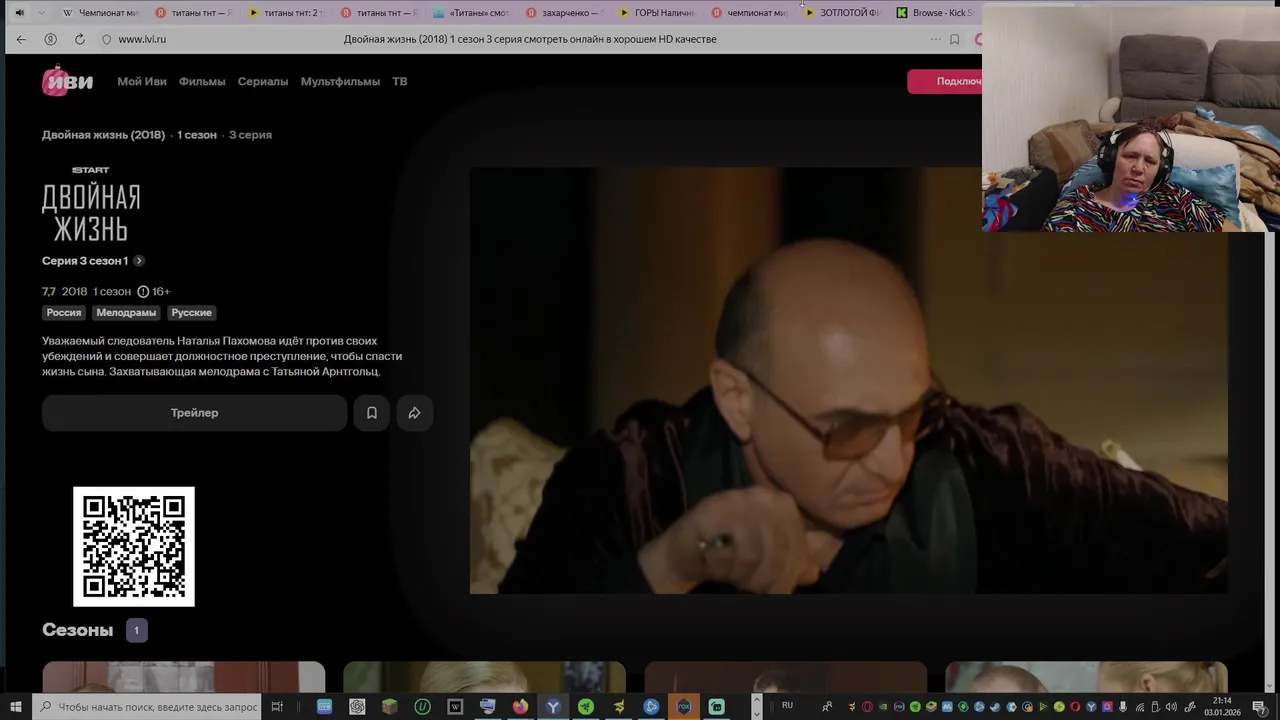Open the Windows Start menu

(14, 707)
